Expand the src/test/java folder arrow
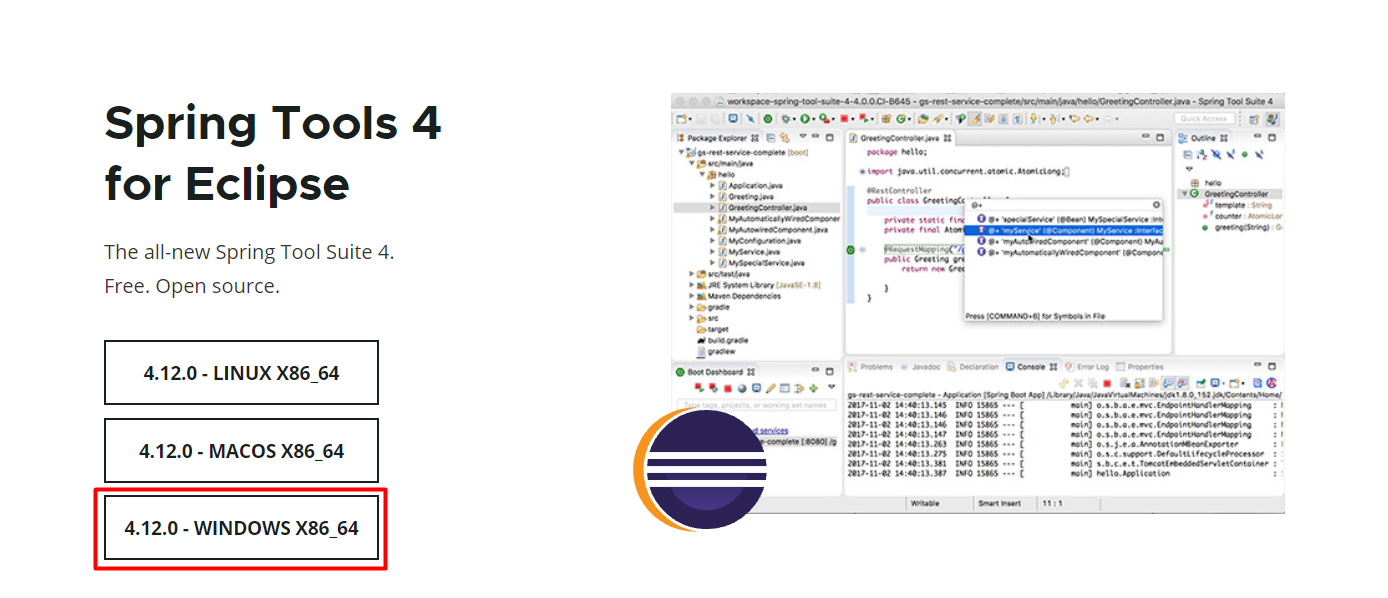This screenshot has width=1388, height=598. (x=692, y=273)
